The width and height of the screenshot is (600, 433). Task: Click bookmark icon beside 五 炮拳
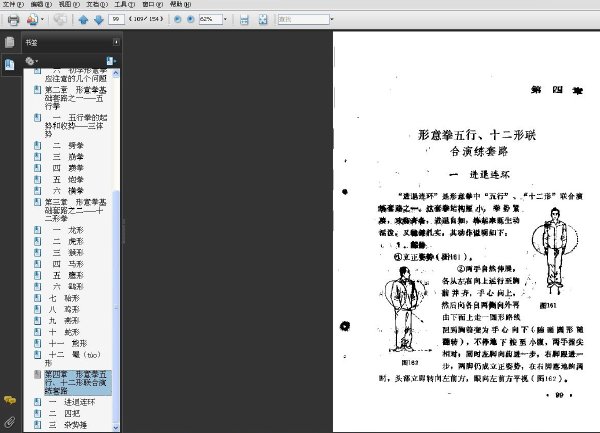(38, 179)
